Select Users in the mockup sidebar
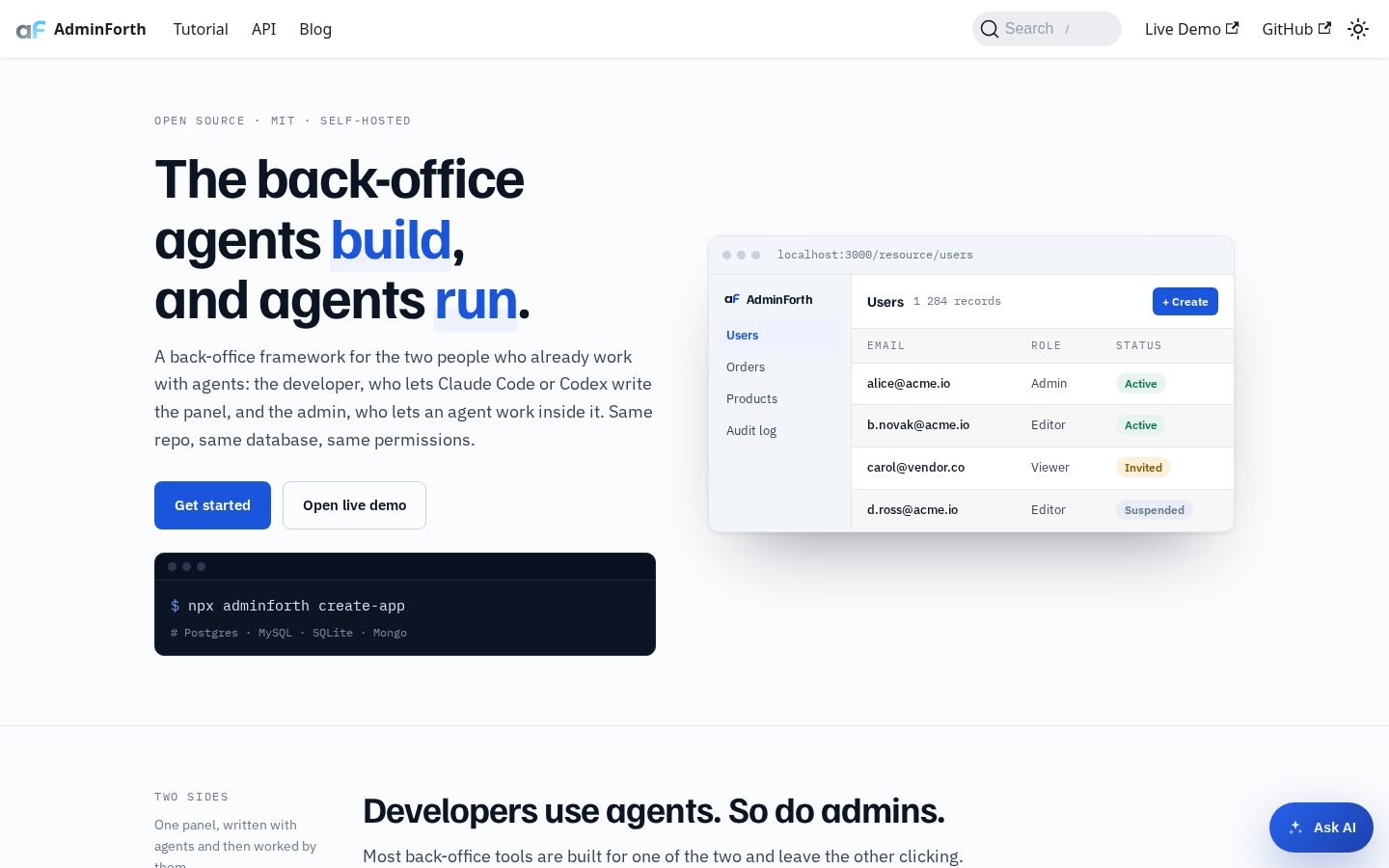Viewport: 1389px width, 868px height. [778, 336]
